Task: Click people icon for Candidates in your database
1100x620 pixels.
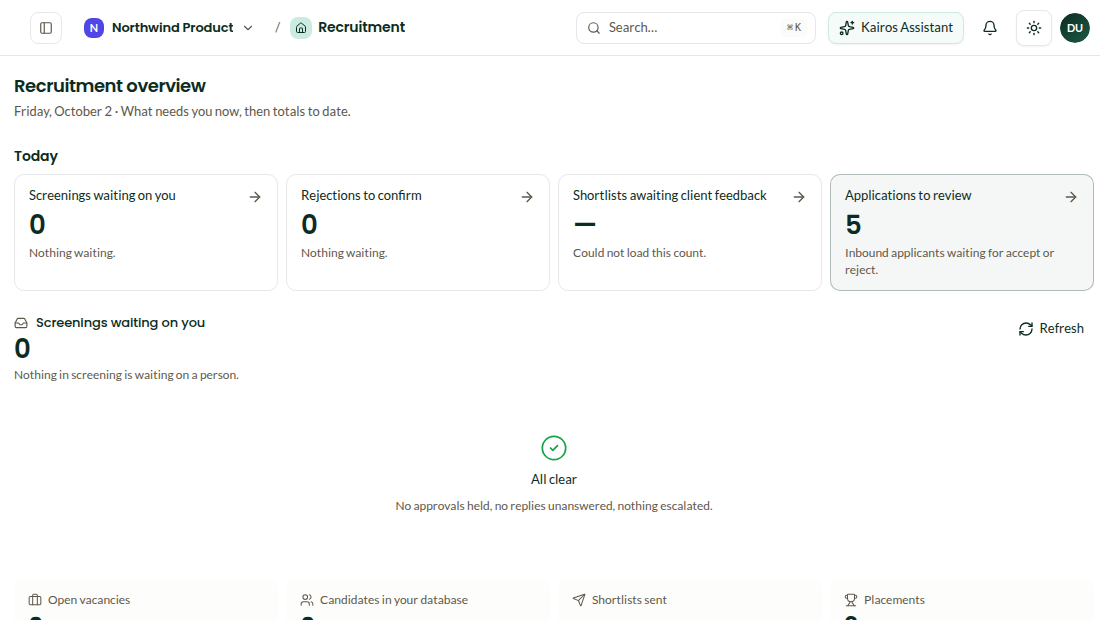Action: pos(307,600)
